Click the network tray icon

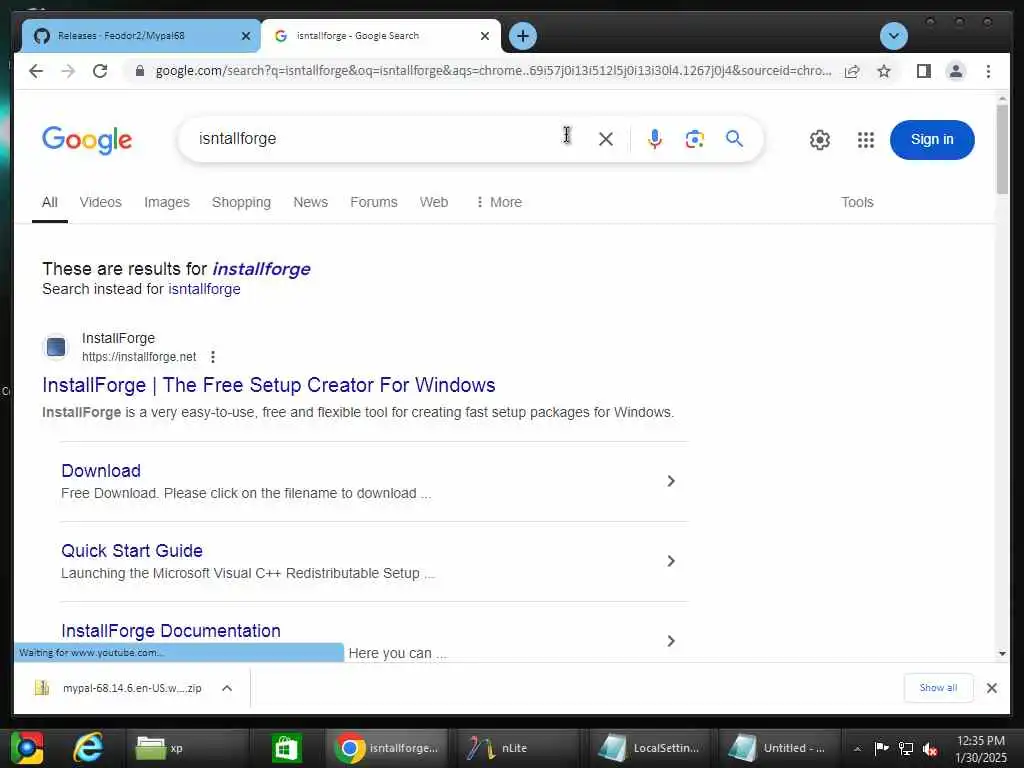[x=906, y=748]
